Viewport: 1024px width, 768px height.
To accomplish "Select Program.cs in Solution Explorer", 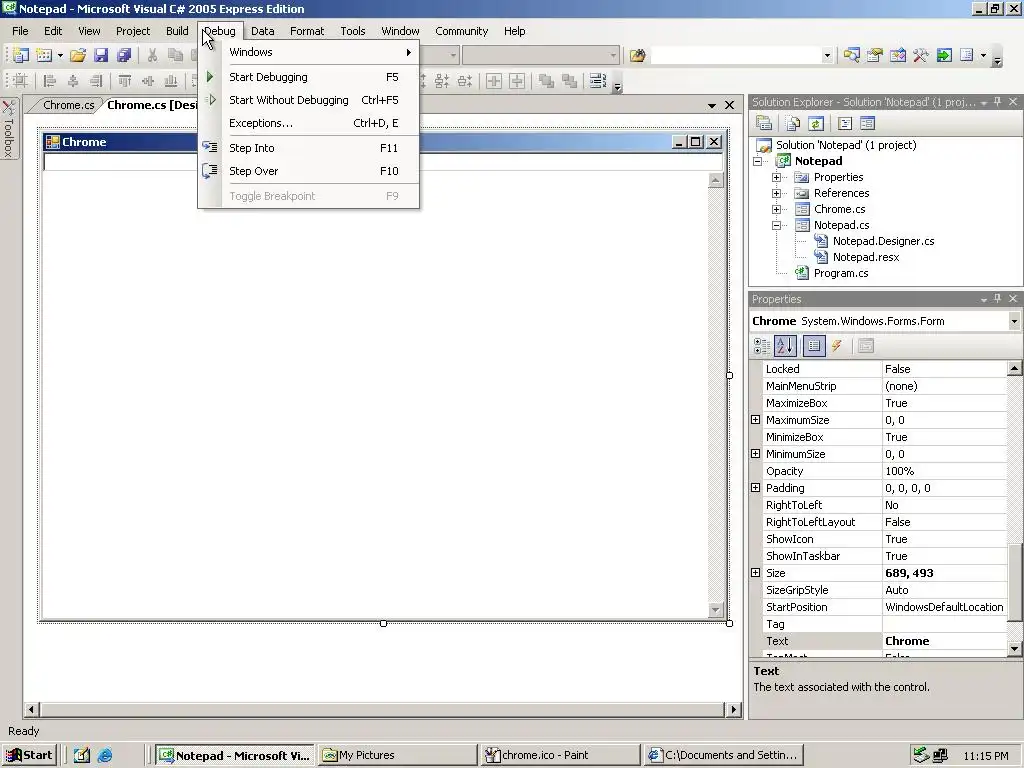I will point(840,274).
